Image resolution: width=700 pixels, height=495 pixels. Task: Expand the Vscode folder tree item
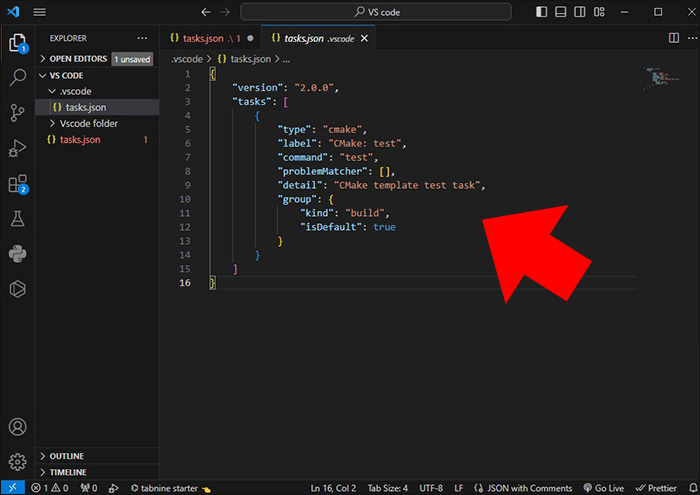click(88, 123)
